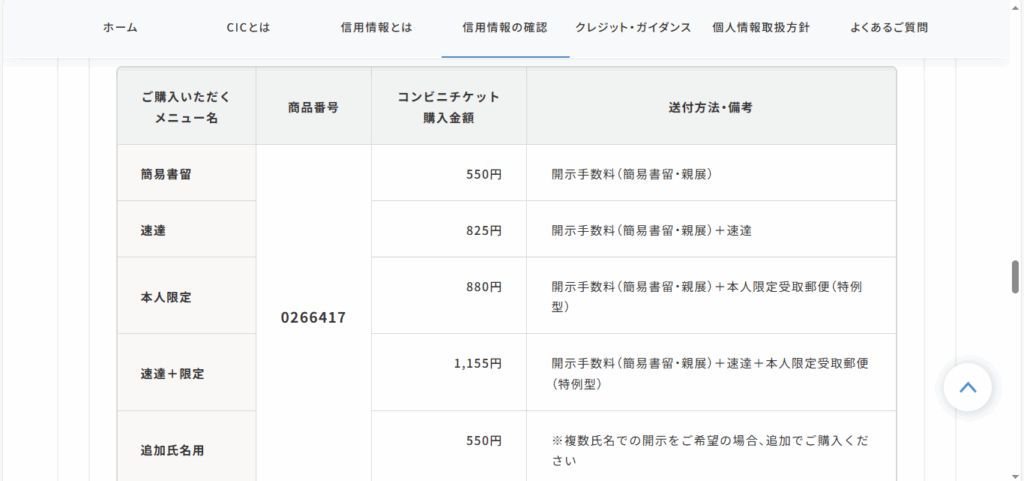Image resolution: width=1024 pixels, height=481 pixels.
Task: Open the よくあるご質問 page
Action: pyautogui.click(x=889, y=27)
